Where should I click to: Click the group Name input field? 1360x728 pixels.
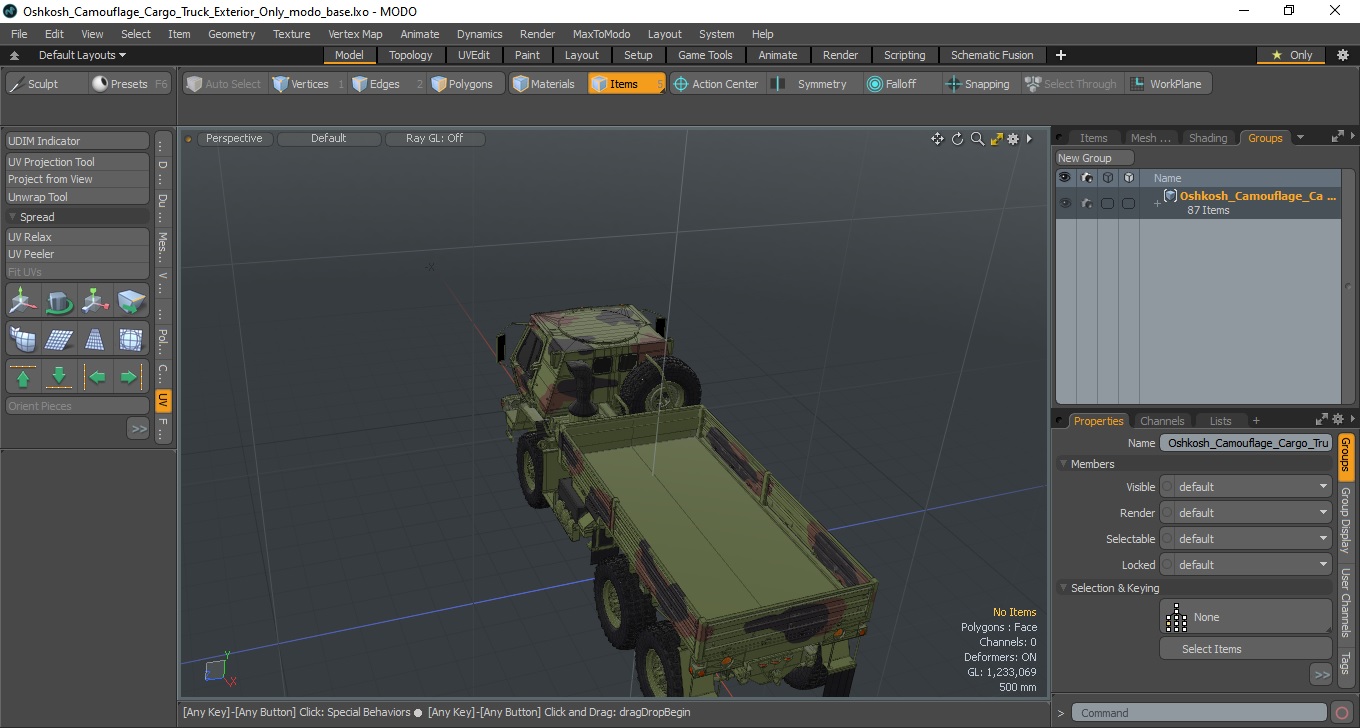point(1245,443)
